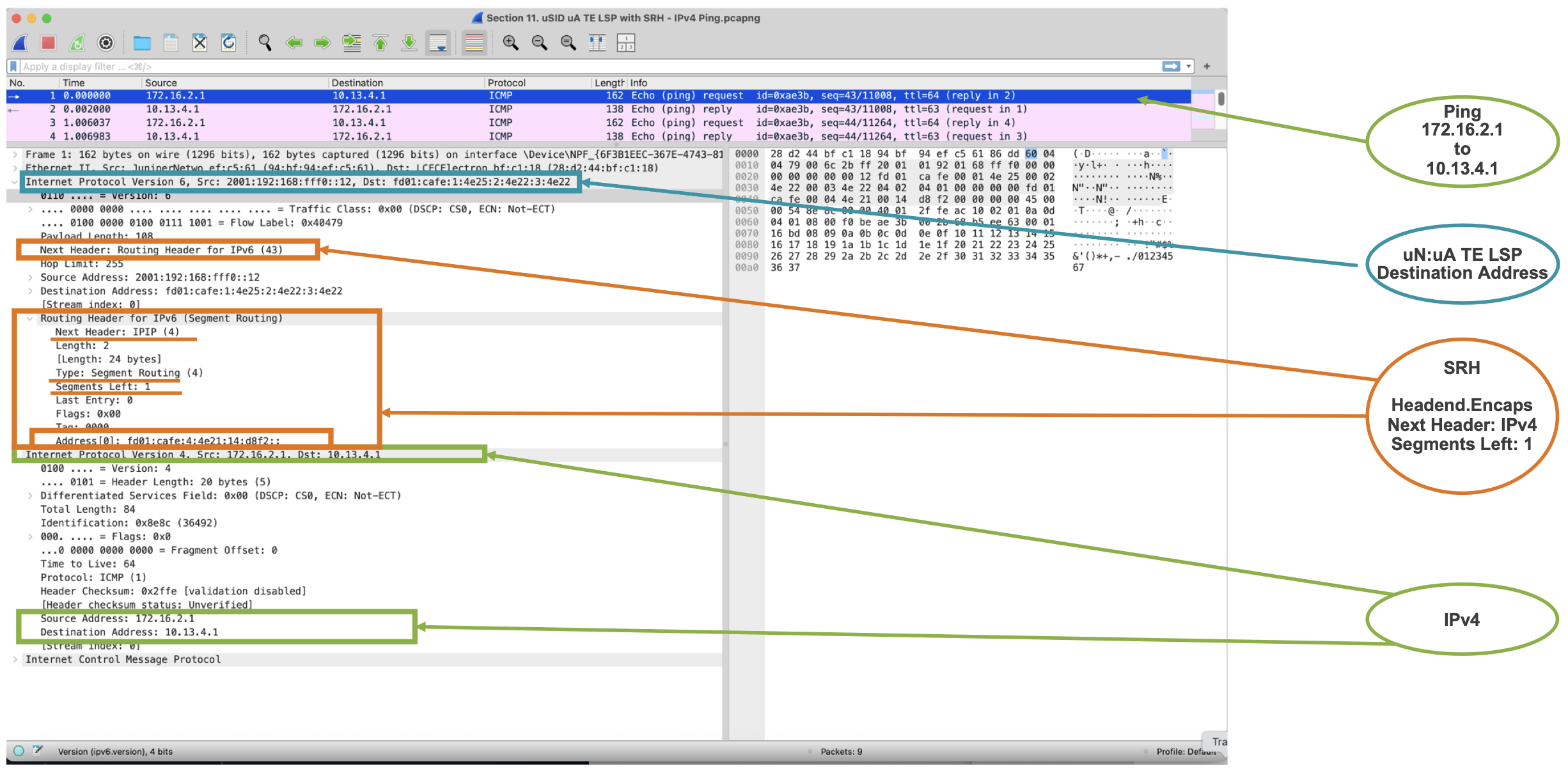Zoom out main window text
Viewport: 1568px width, 771px height.
pyautogui.click(x=539, y=43)
